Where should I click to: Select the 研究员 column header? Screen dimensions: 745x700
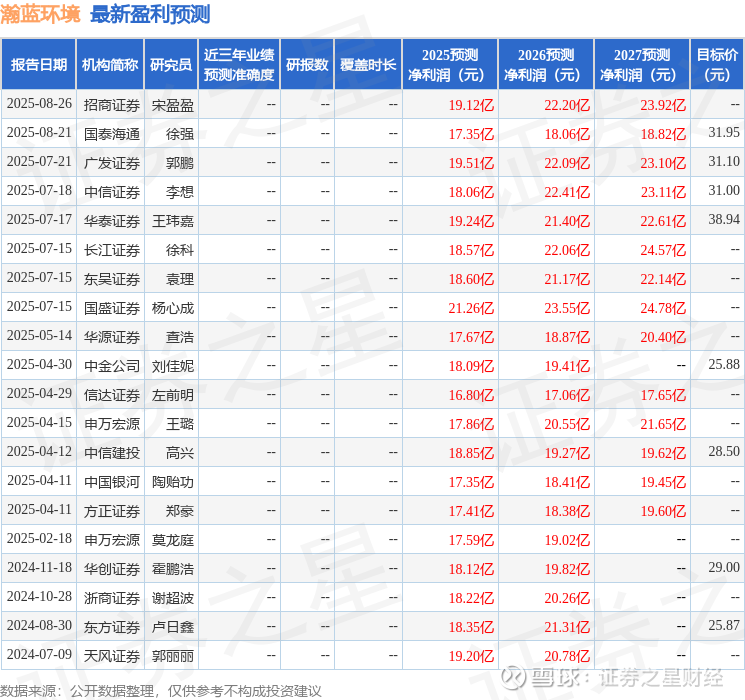pyautogui.click(x=171, y=64)
